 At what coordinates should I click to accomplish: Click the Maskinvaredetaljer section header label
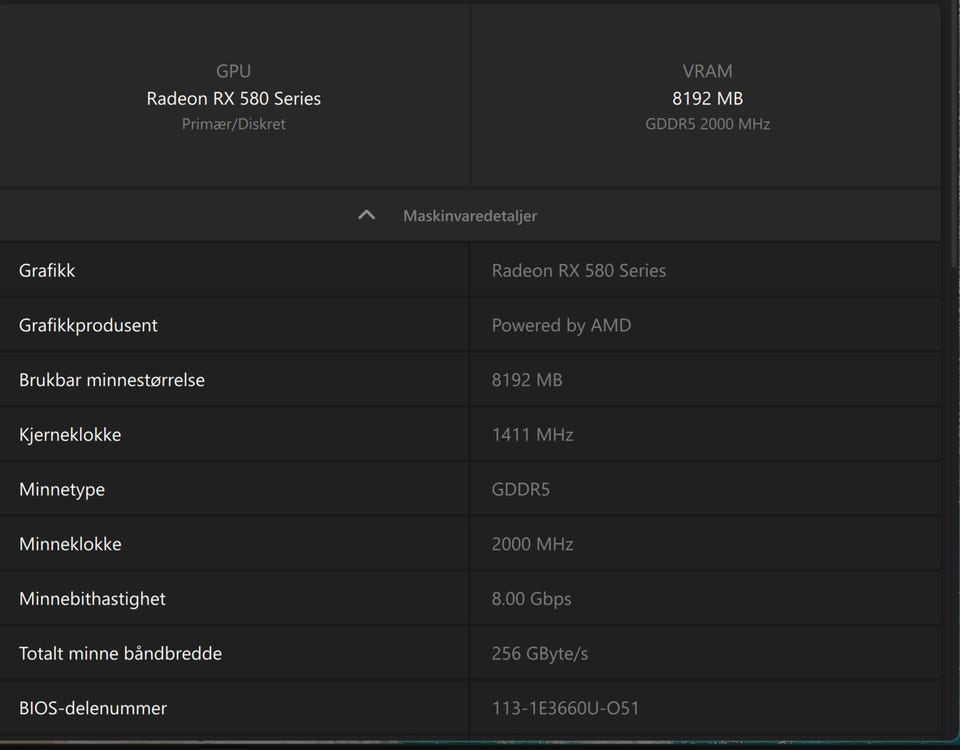(x=469, y=216)
